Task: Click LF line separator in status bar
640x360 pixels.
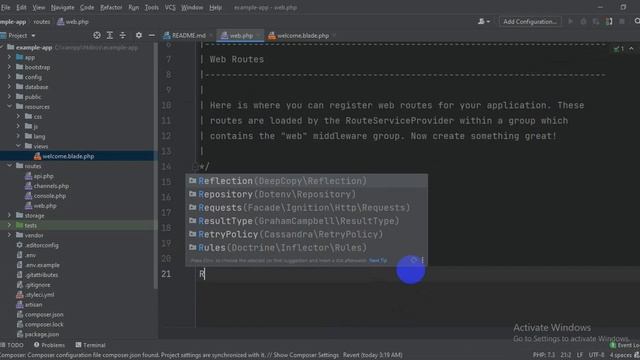Action: click(x=580, y=355)
